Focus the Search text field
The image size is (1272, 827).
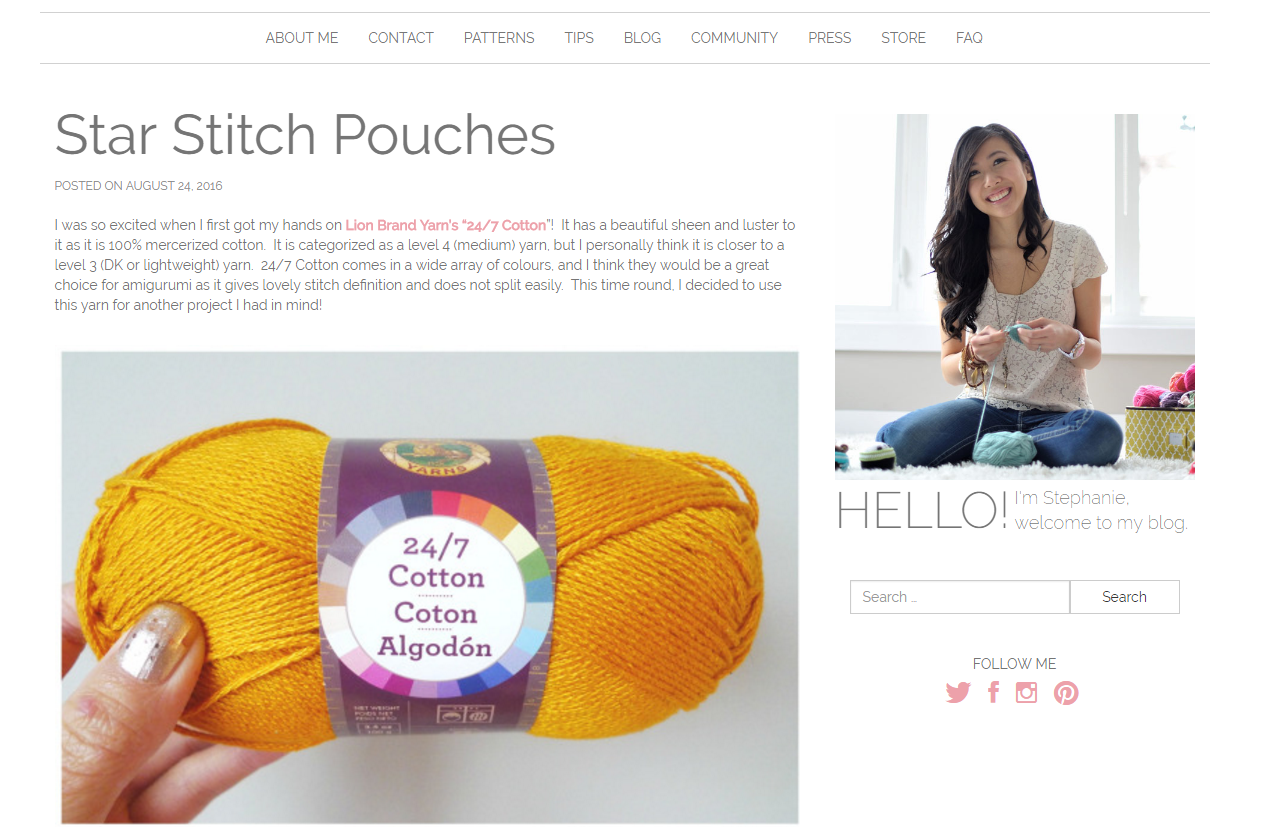(960, 597)
